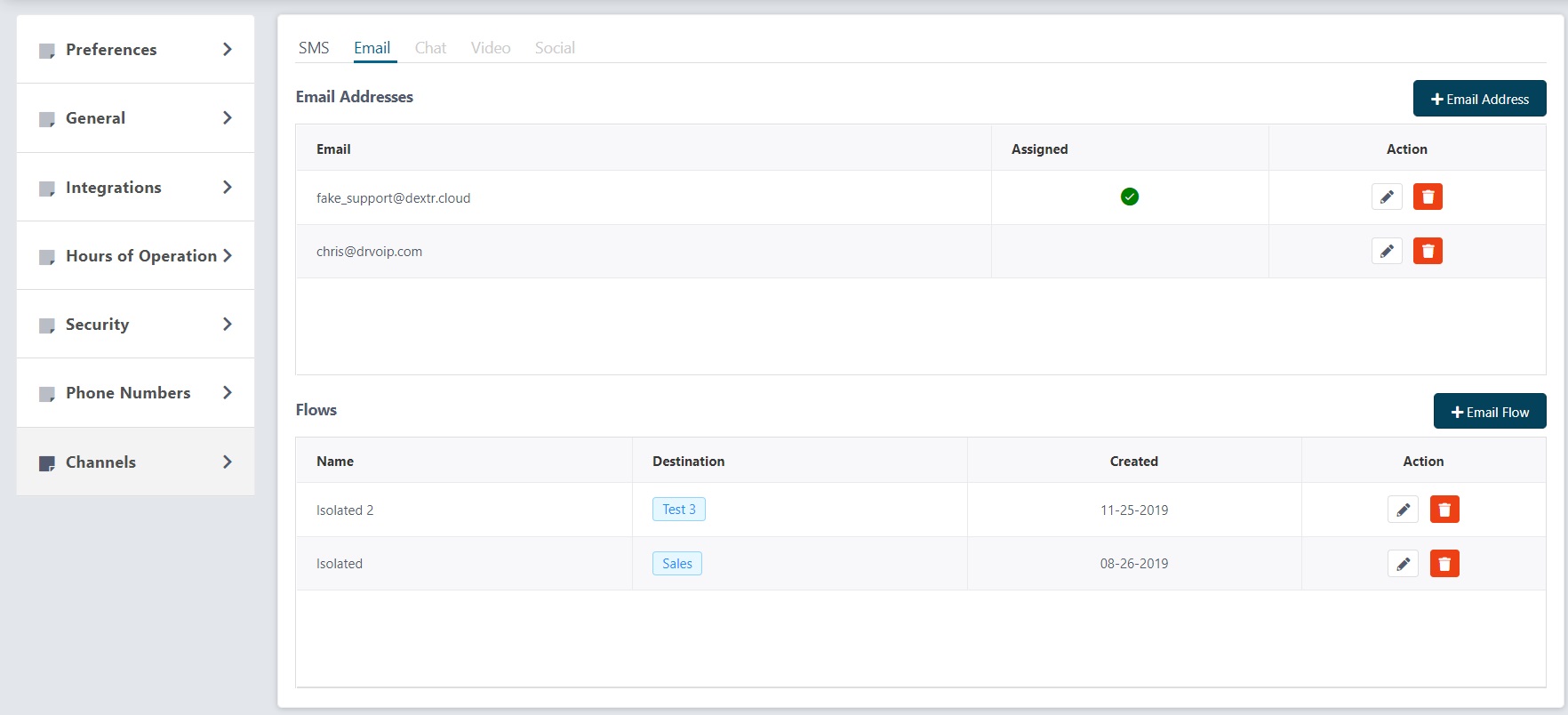Open the Integrations menu item
Viewport: 1568px width, 715px height.
pyautogui.click(x=135, y=187)
